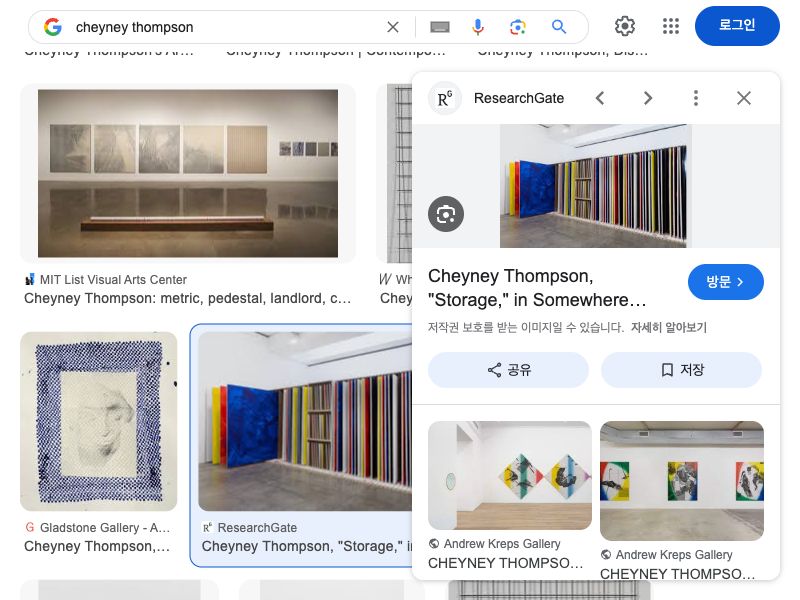Open Gladstone Gallery blue dotted frame image
Image resolution: width=800 pixels, height=600 pixels.
(x=98, y=421)
